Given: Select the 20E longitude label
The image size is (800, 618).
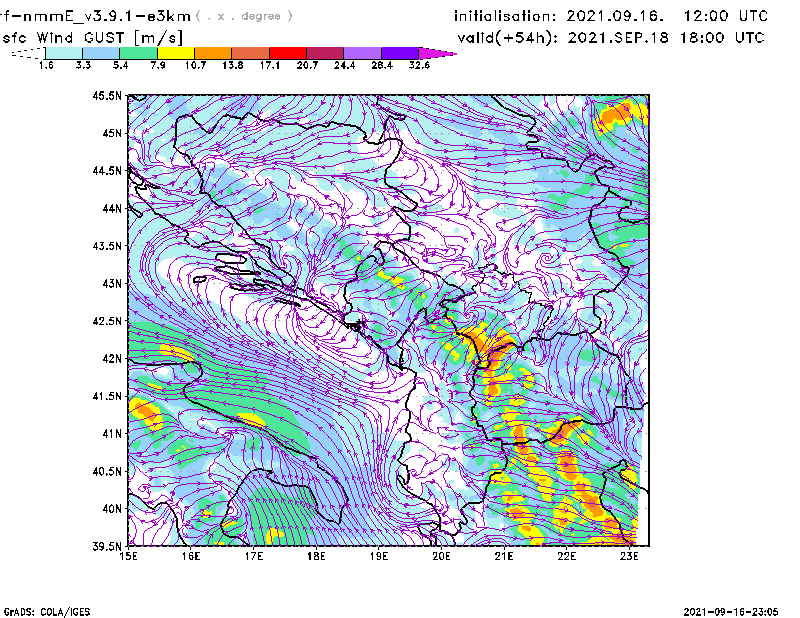Looking at the screenshot, I should click(x=441, y=556).
